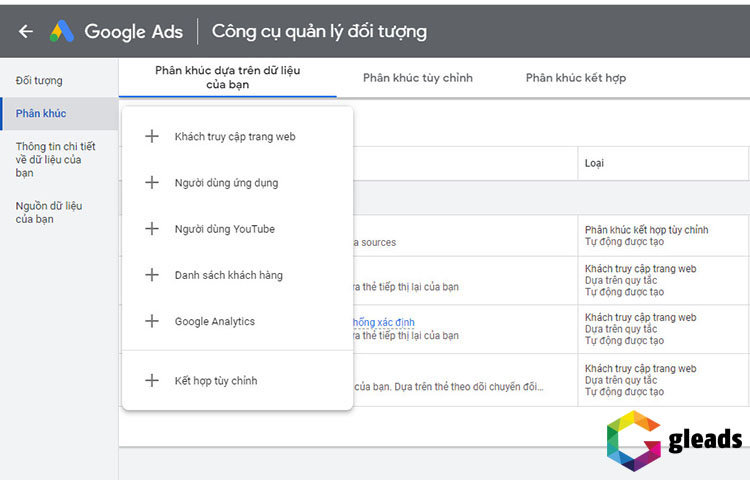Click the Dựa trên thẻ theo dõi chuyển đổi text

pyautogui.click(x=469, y=386)
